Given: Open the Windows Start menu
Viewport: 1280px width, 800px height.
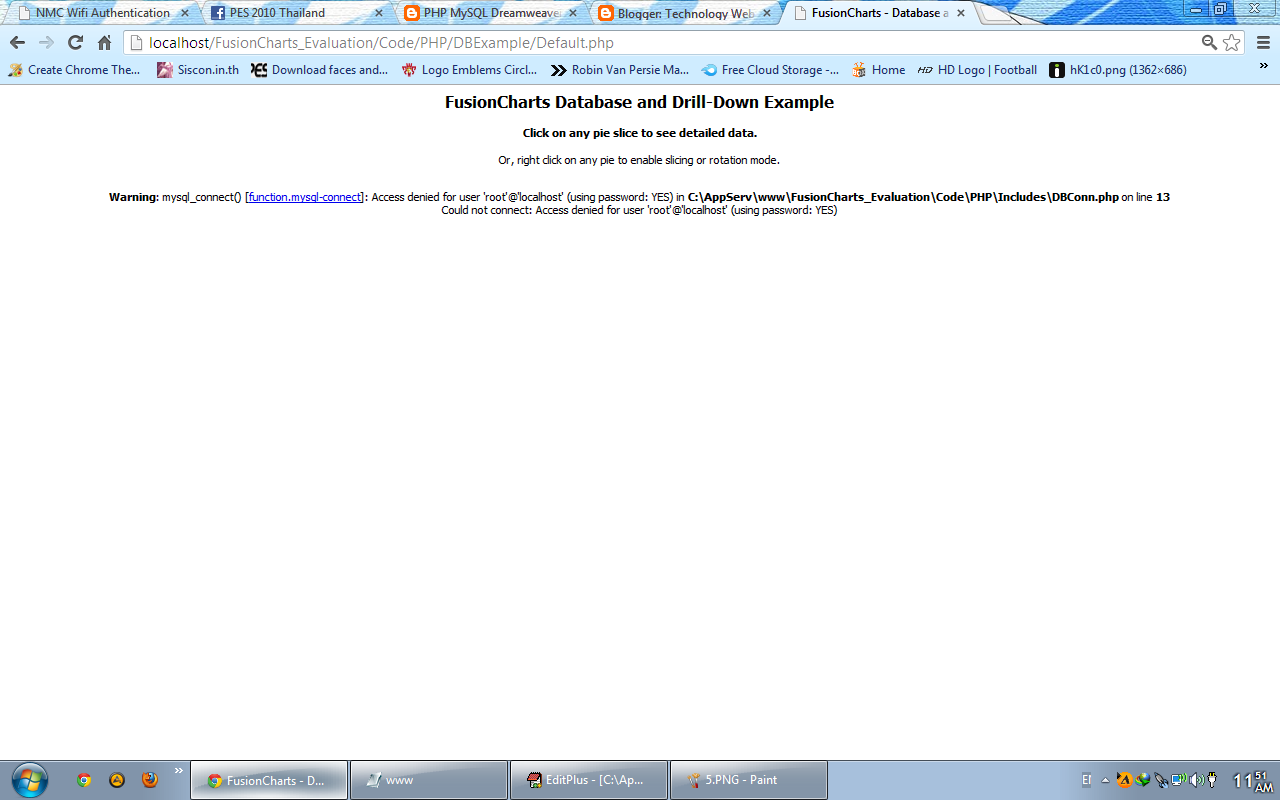Looking at the screenshot, I should tap(30, 780).
